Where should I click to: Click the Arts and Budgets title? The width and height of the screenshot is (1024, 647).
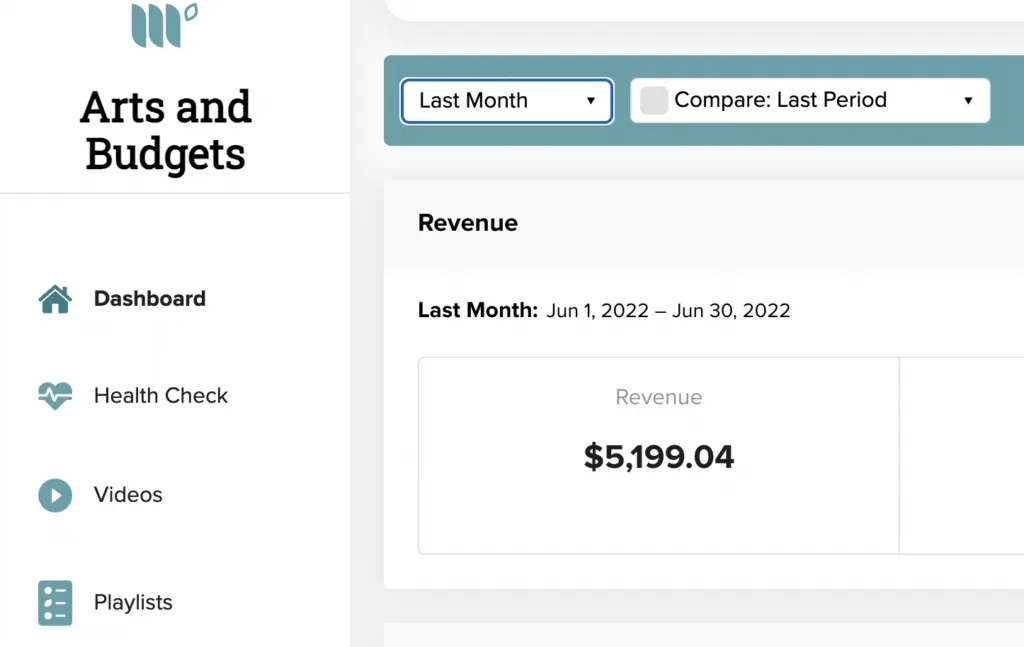tap(166, 131)
